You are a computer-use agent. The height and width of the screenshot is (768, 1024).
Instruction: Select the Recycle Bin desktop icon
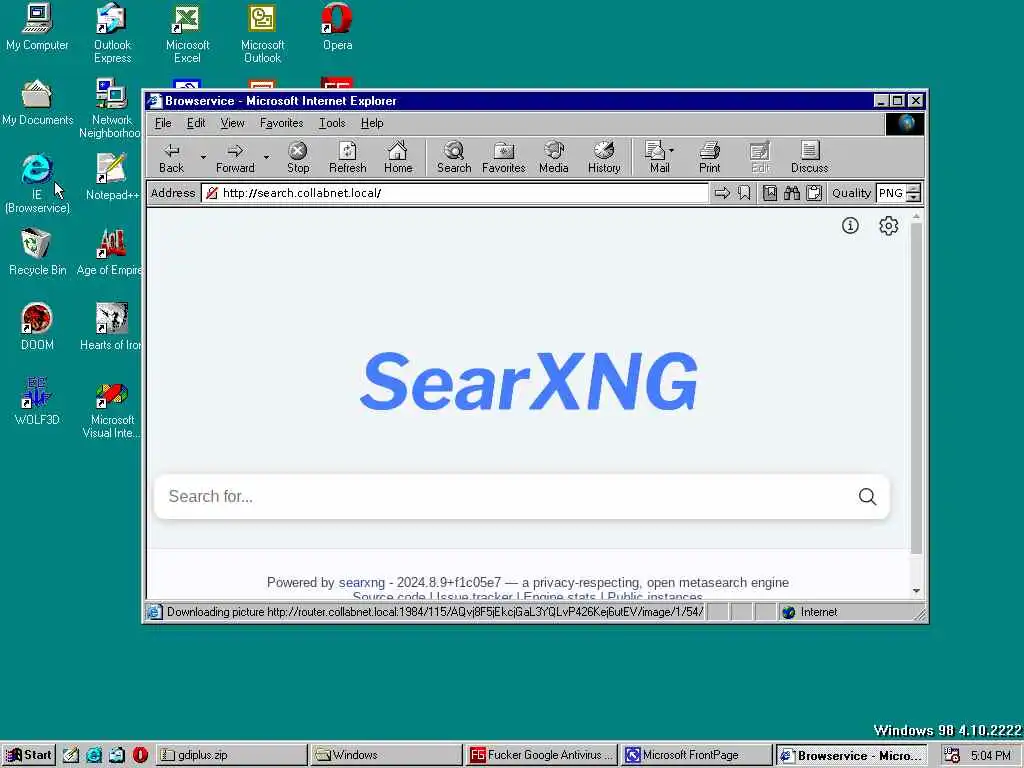37,252
